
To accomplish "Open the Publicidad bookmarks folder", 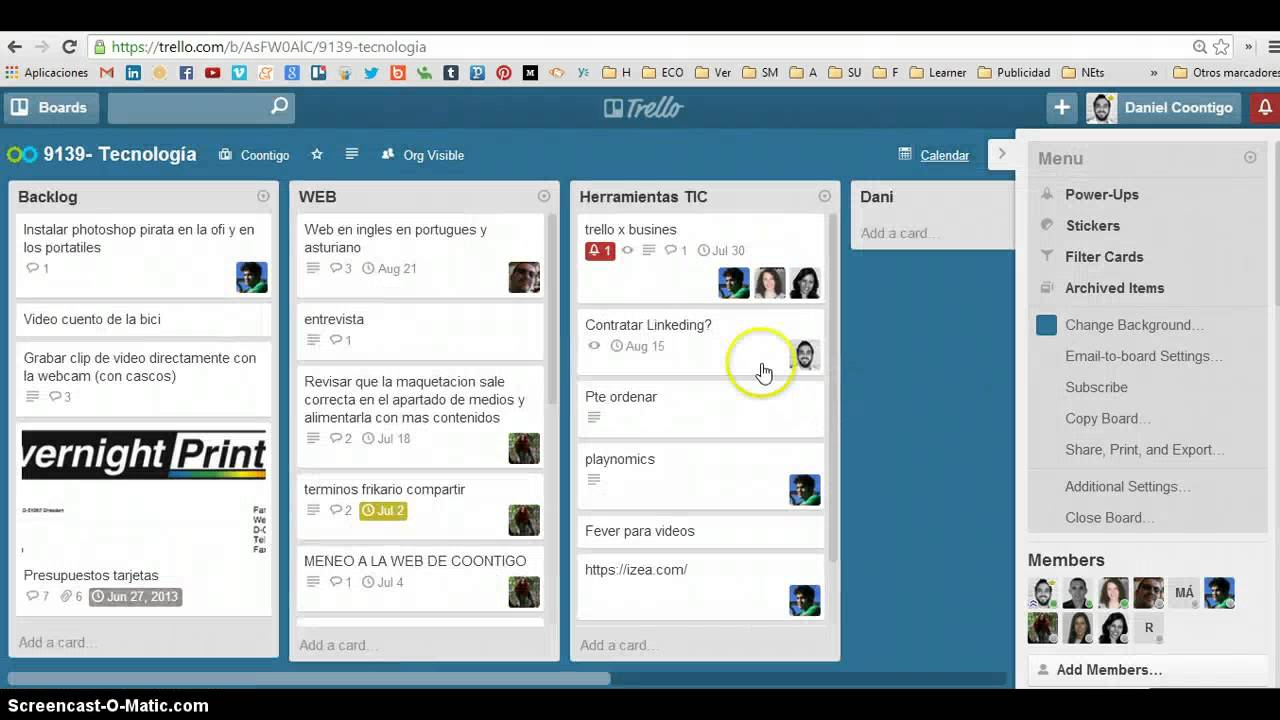I will (x=1014, y=72).
